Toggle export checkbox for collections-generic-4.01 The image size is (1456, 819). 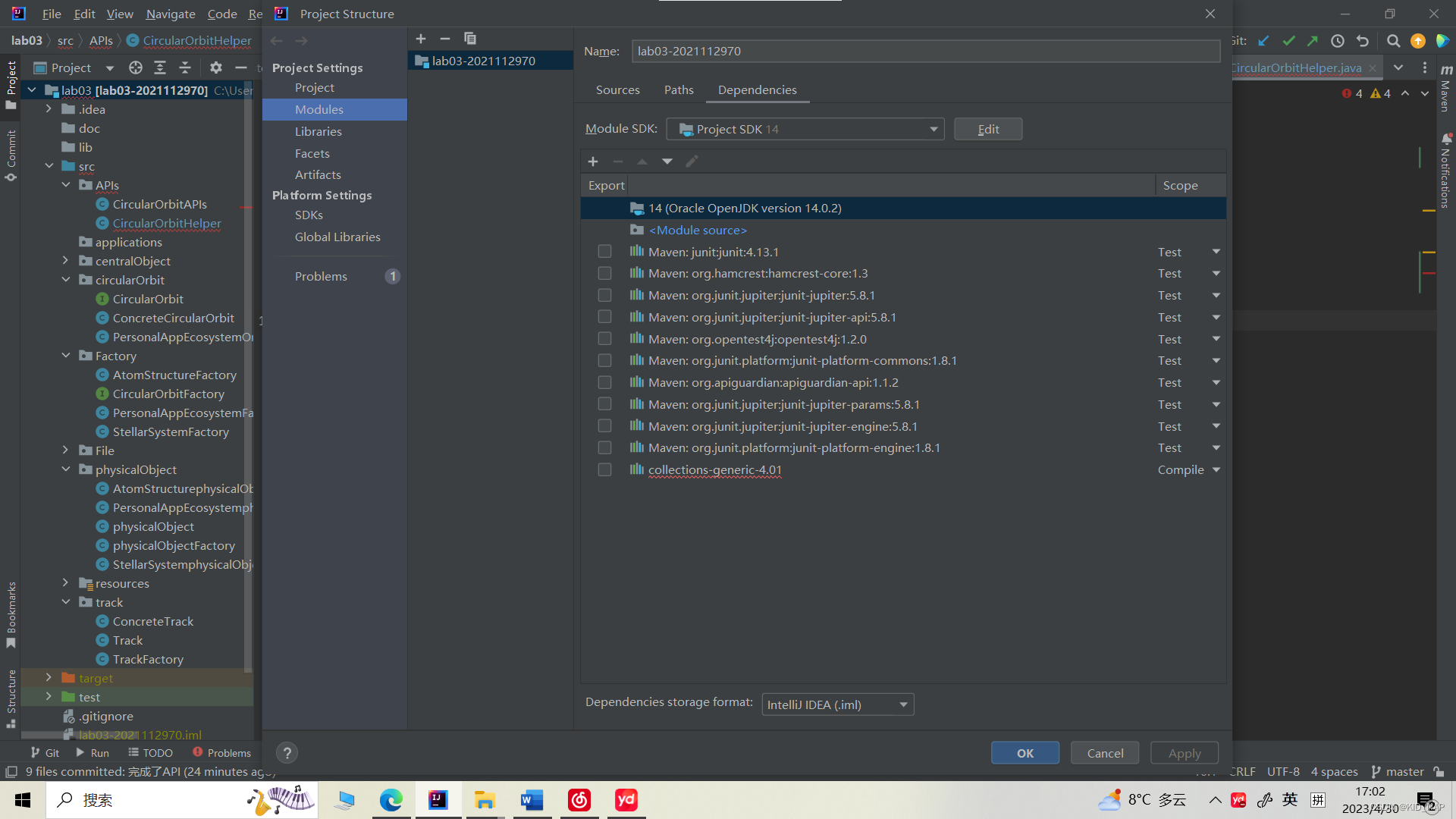[604, 470]
